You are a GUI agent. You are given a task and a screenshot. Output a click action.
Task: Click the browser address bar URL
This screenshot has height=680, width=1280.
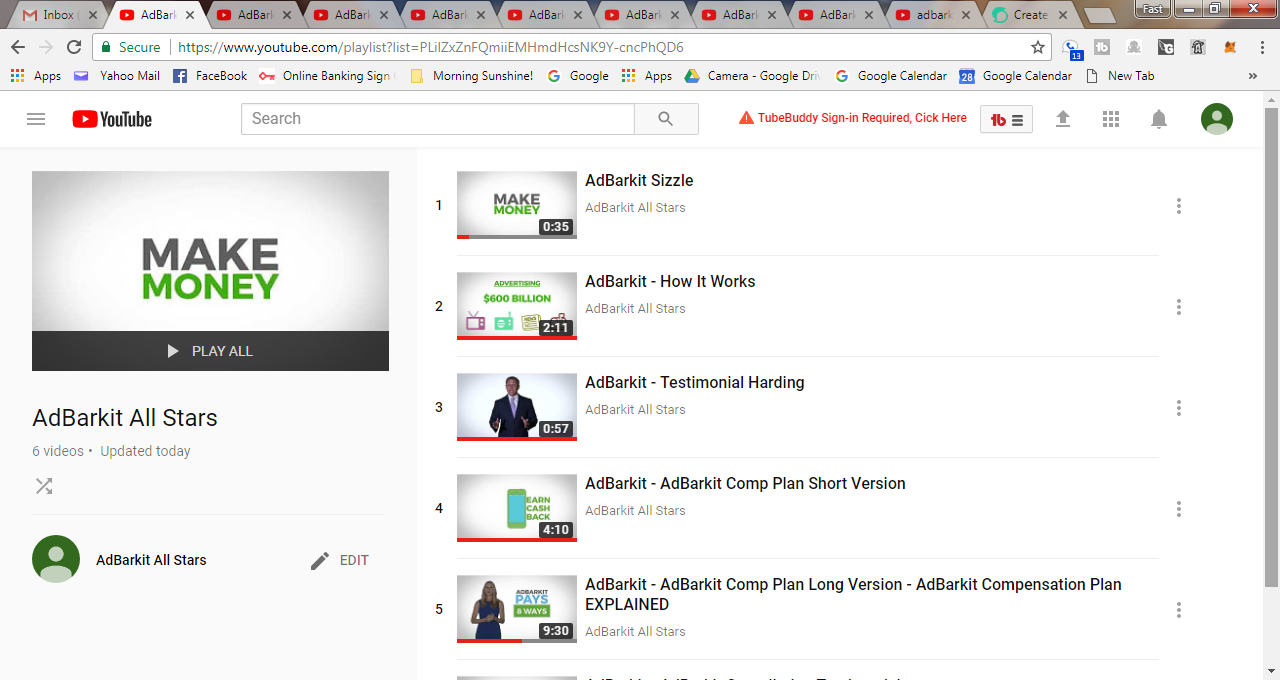click(431, 47)
